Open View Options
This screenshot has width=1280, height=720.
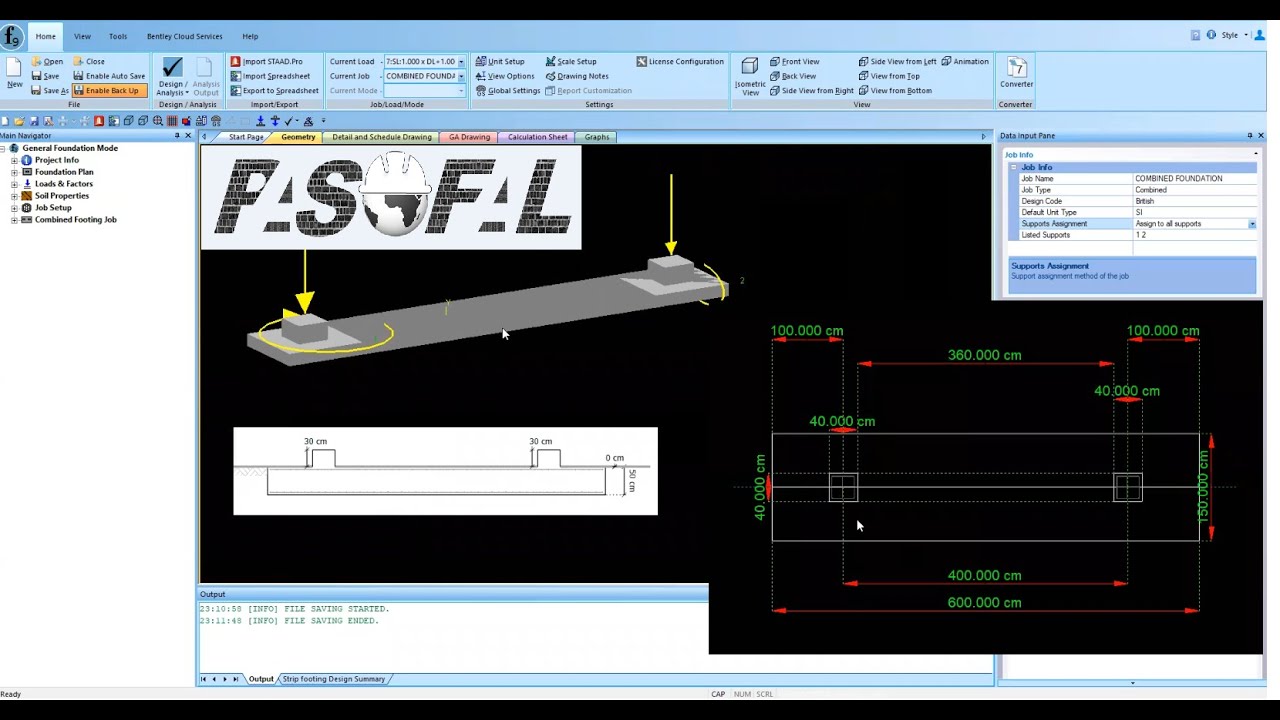(505, 76)
